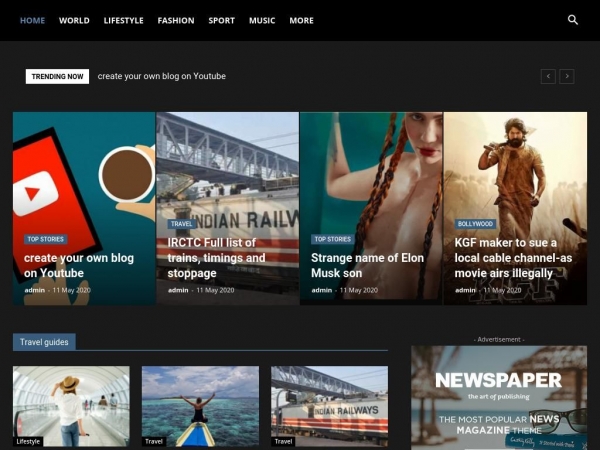Viewport: 600px width, 450px height.
Task: Open airport traveler with hat thumbnail
Action: (71, 406)
